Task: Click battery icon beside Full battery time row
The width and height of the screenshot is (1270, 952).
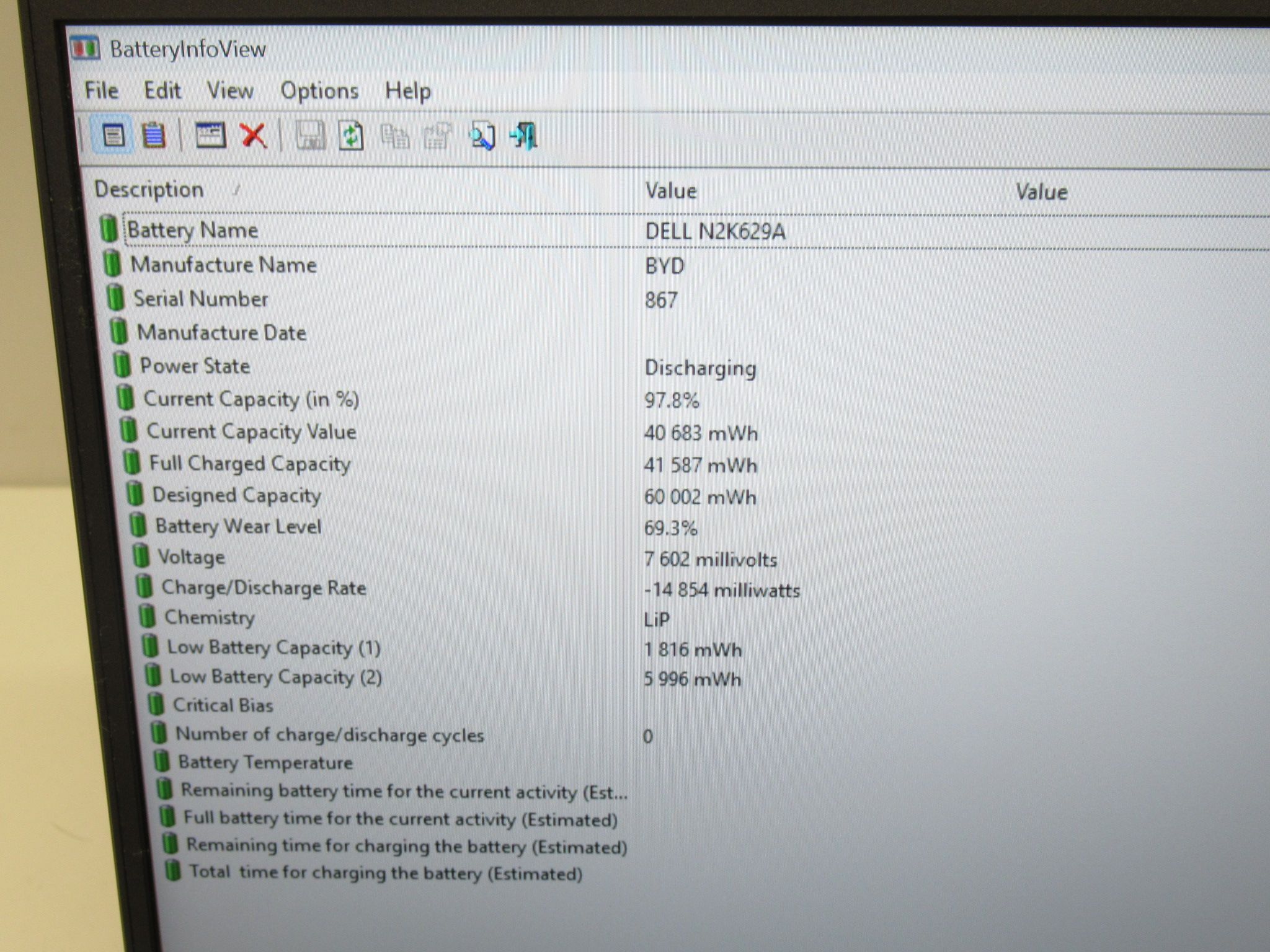Action: [x=167, y=816]
